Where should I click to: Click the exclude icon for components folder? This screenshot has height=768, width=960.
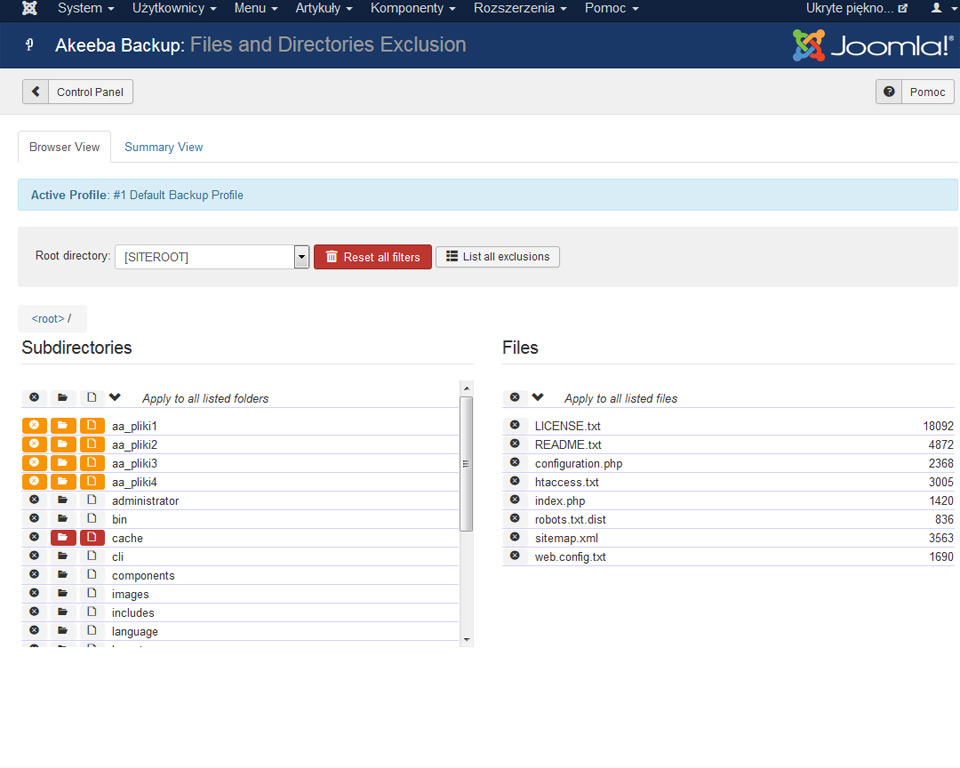tap(34, 574)
